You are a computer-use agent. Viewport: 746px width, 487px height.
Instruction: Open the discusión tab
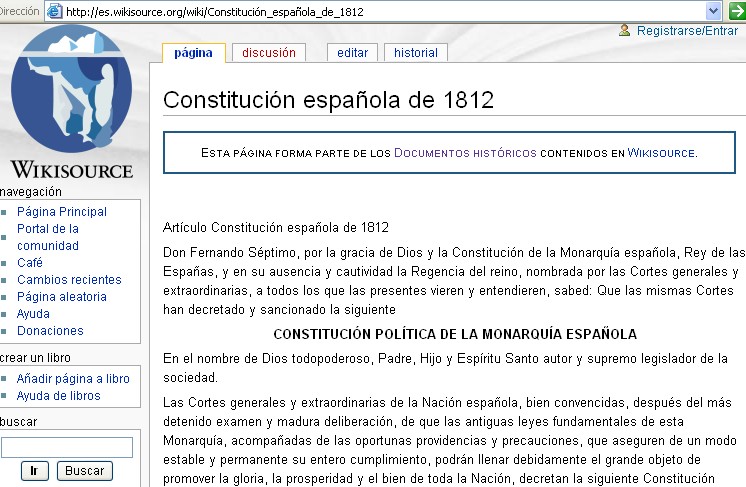pos(269,53)
